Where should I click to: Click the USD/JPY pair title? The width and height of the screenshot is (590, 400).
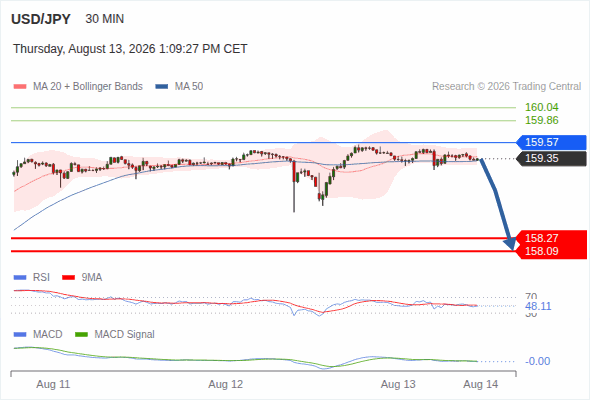point(41,19)
